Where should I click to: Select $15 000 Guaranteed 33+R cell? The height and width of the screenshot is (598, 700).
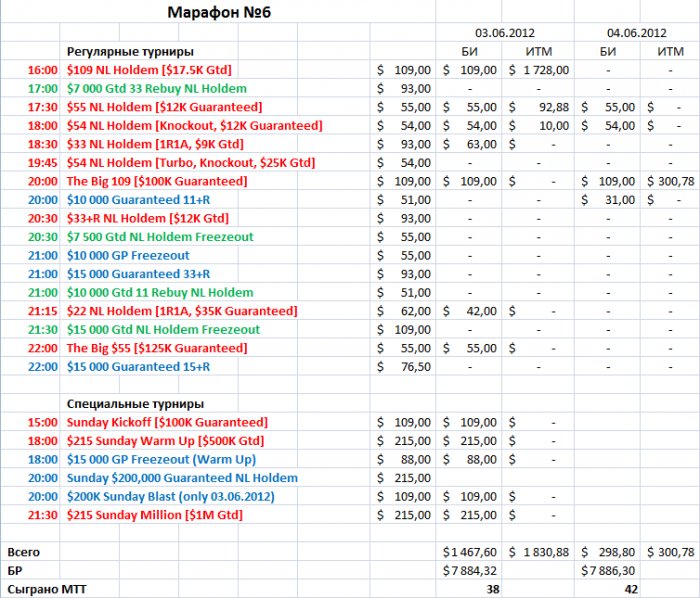click(138, 274)
